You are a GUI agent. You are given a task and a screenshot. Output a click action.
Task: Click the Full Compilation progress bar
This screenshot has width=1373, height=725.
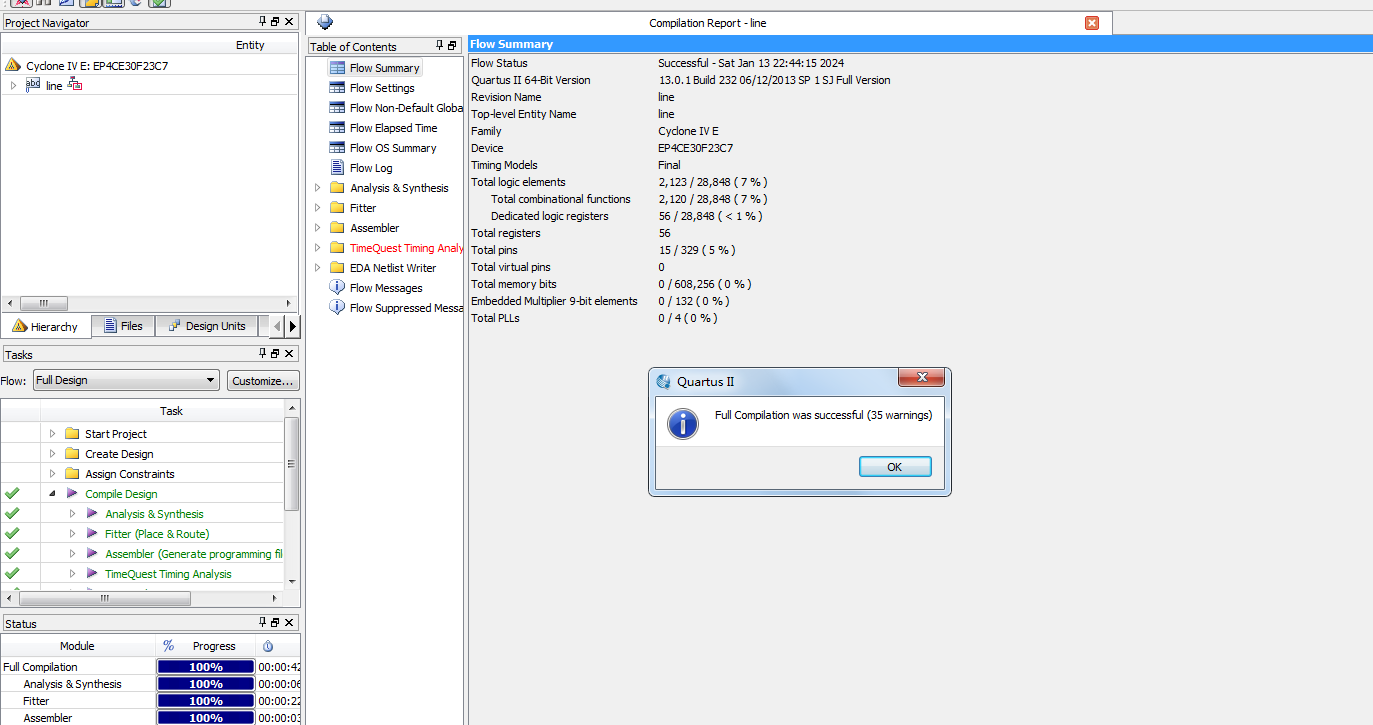[206, 667]
